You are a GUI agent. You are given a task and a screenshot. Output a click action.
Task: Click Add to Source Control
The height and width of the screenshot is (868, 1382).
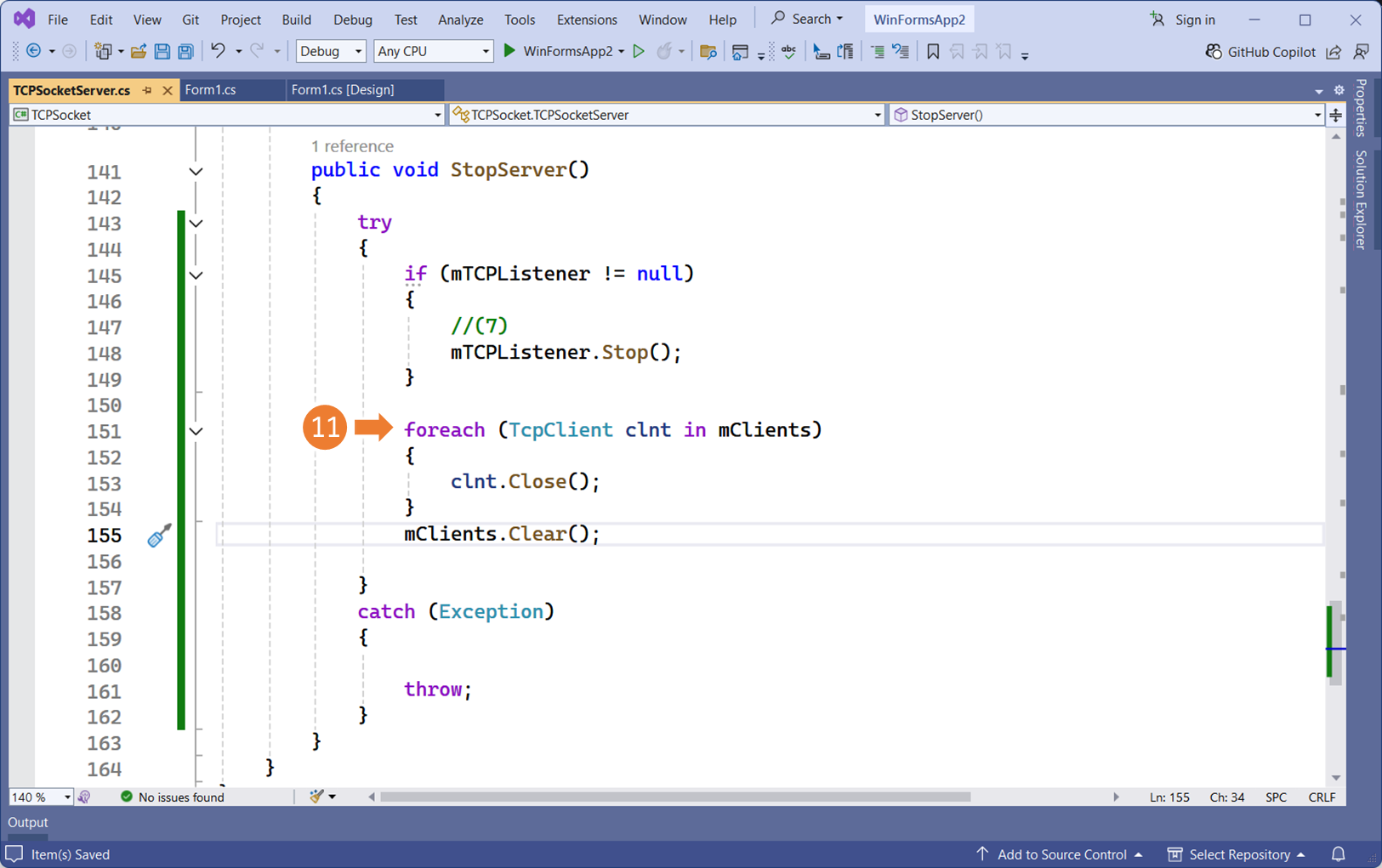click(1060, 854)
